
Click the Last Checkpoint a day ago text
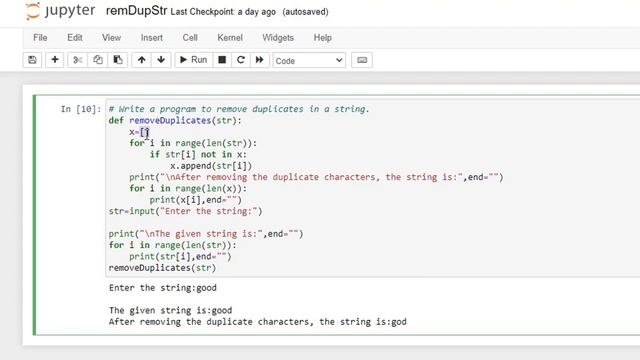pos(223,12)
